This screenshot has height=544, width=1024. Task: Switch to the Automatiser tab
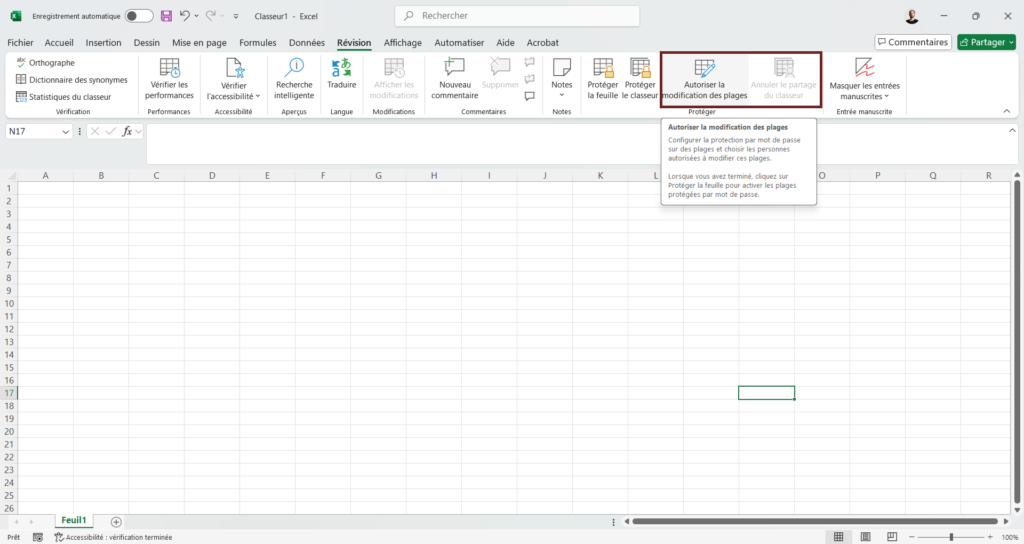(459, 42)
